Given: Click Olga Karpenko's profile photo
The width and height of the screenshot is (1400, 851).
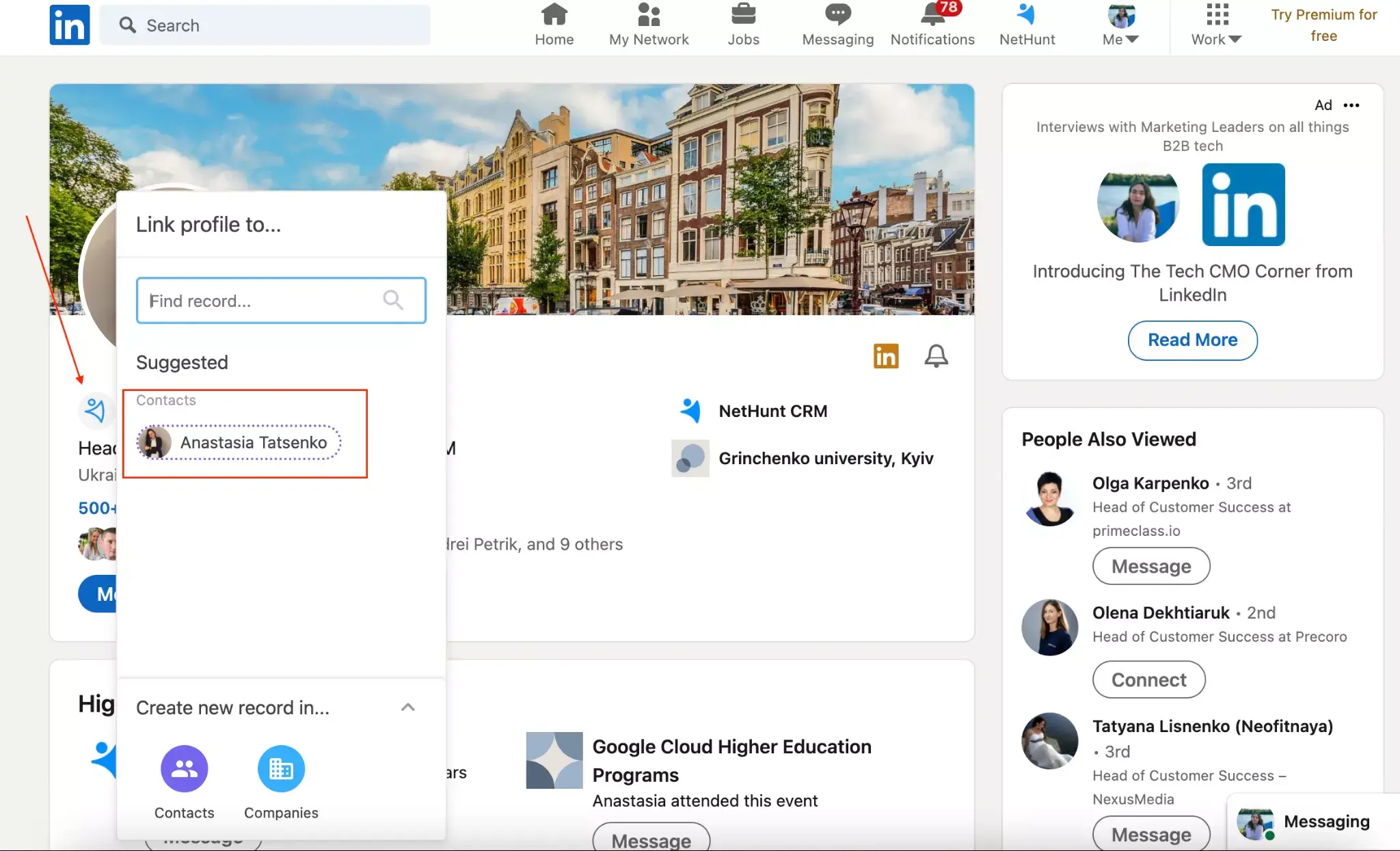Looking at the screenshot, I should point(1049,498).
